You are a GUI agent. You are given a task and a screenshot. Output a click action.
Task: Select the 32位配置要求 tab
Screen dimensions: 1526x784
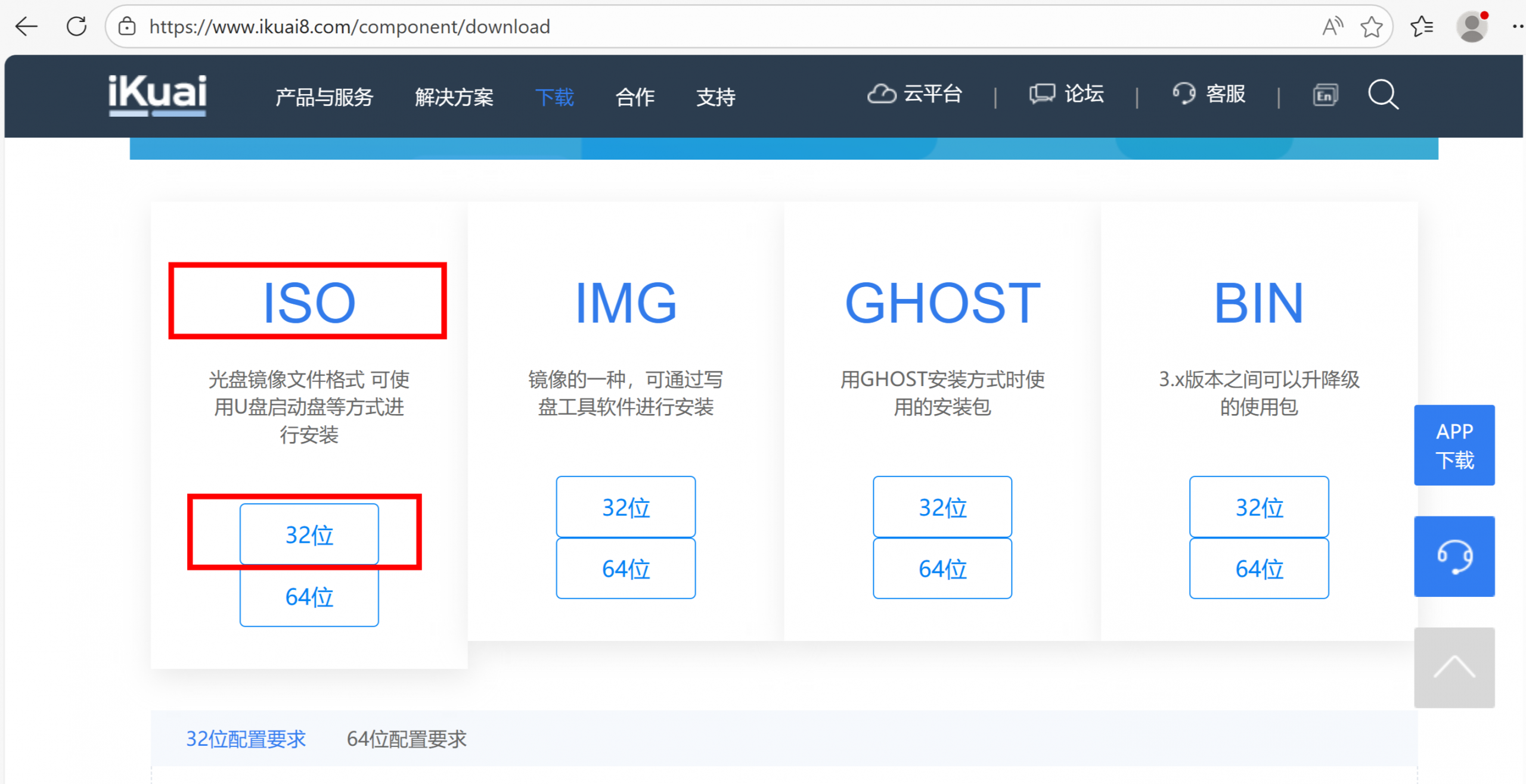click(x=246, y=739)
